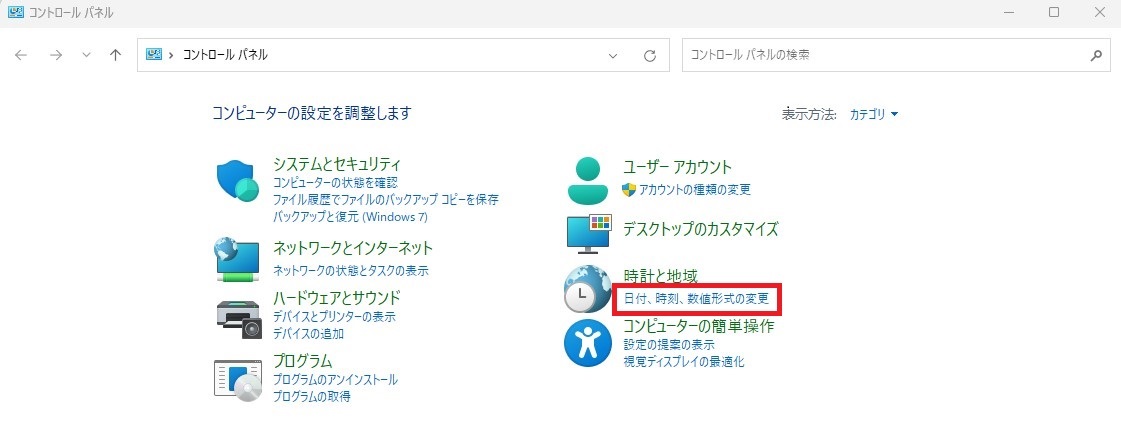This screenshot has width=1121, height=431.
Task: Open 時計と地域 category heading
Action: coord(661,275)
